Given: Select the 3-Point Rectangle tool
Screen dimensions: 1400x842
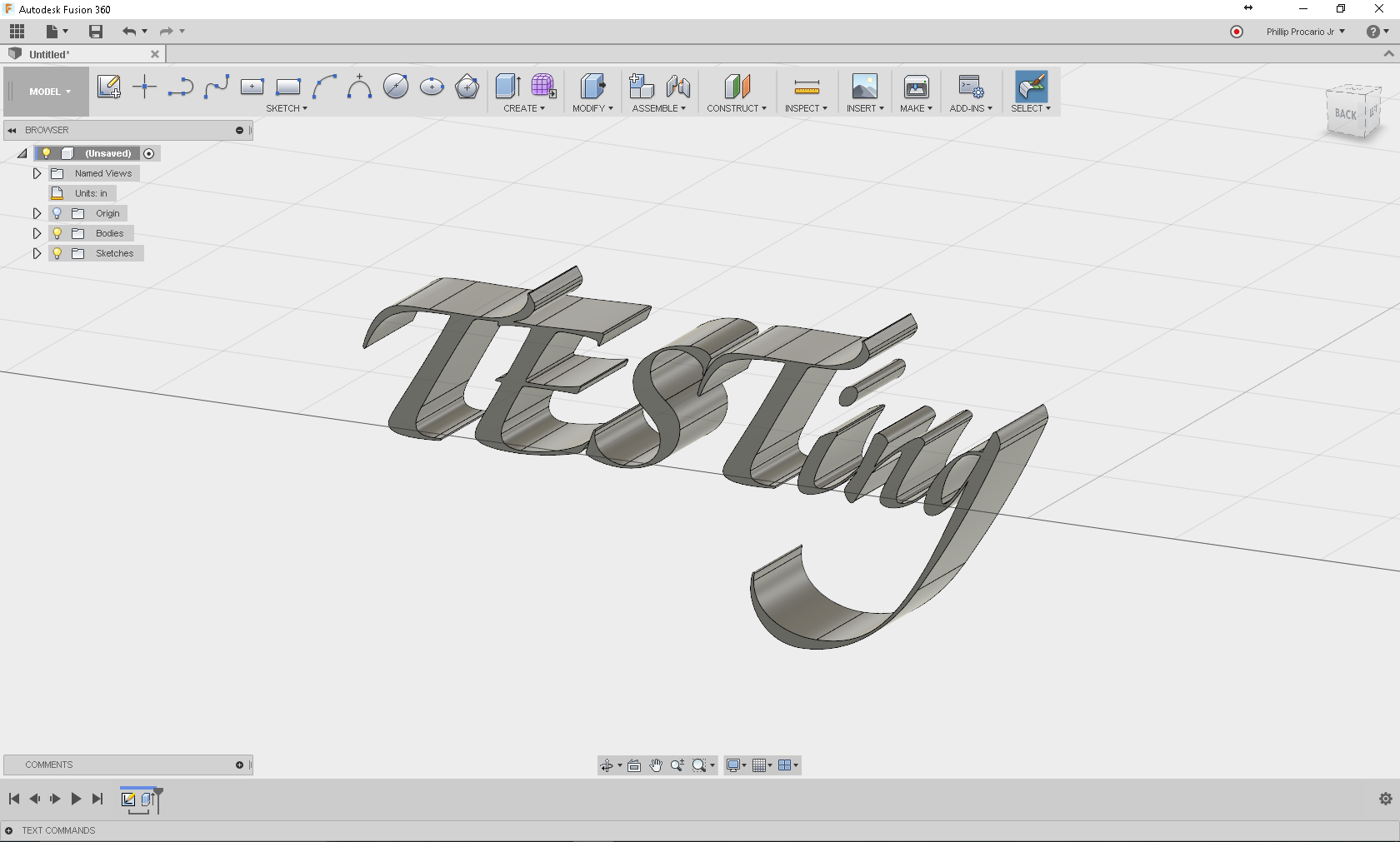Looking at the screenshot, I should click(x=288, y=87).
